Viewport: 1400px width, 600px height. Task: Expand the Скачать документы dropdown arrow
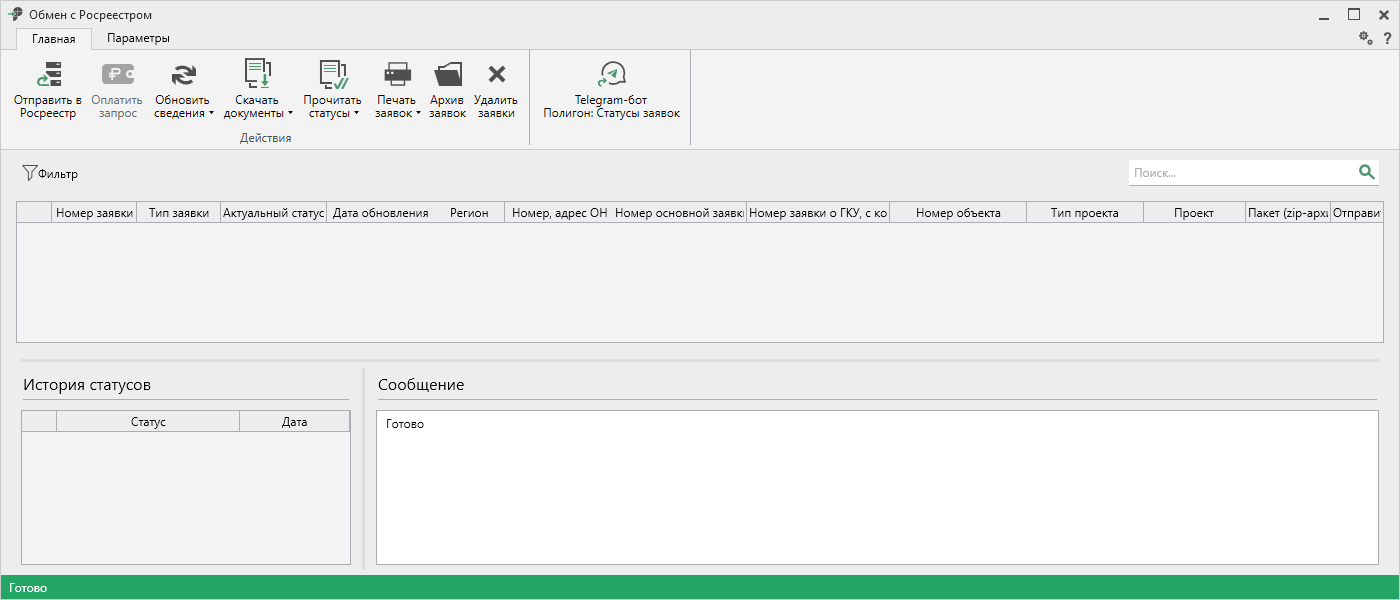[290, 114]
